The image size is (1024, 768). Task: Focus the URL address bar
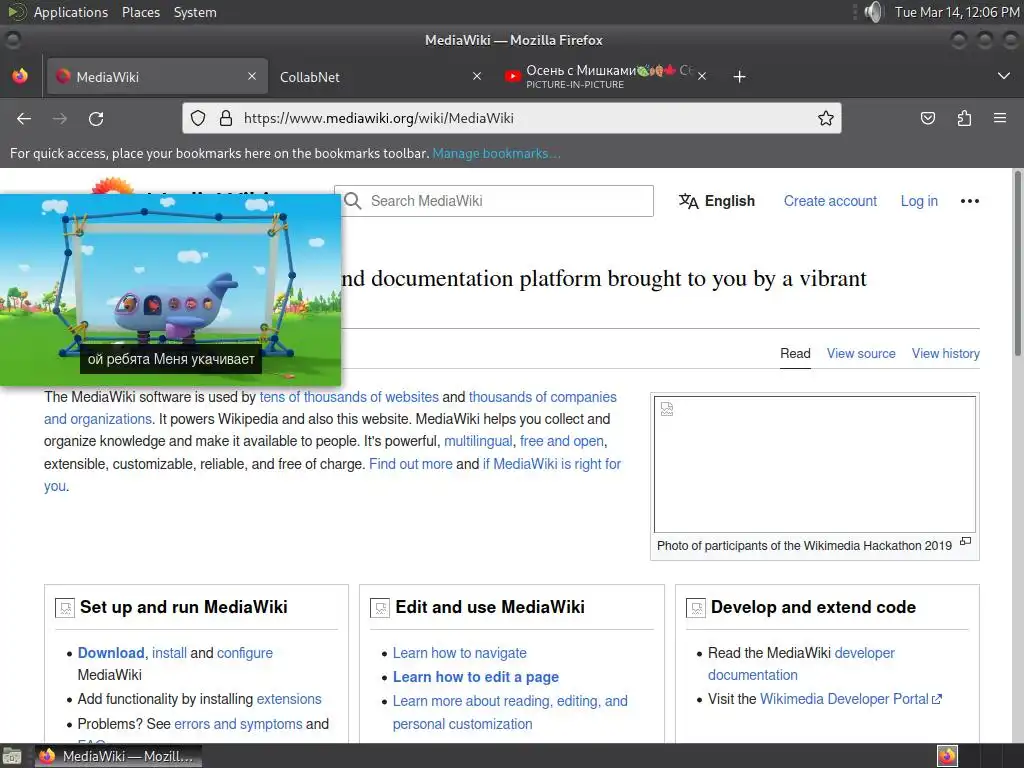511,118
